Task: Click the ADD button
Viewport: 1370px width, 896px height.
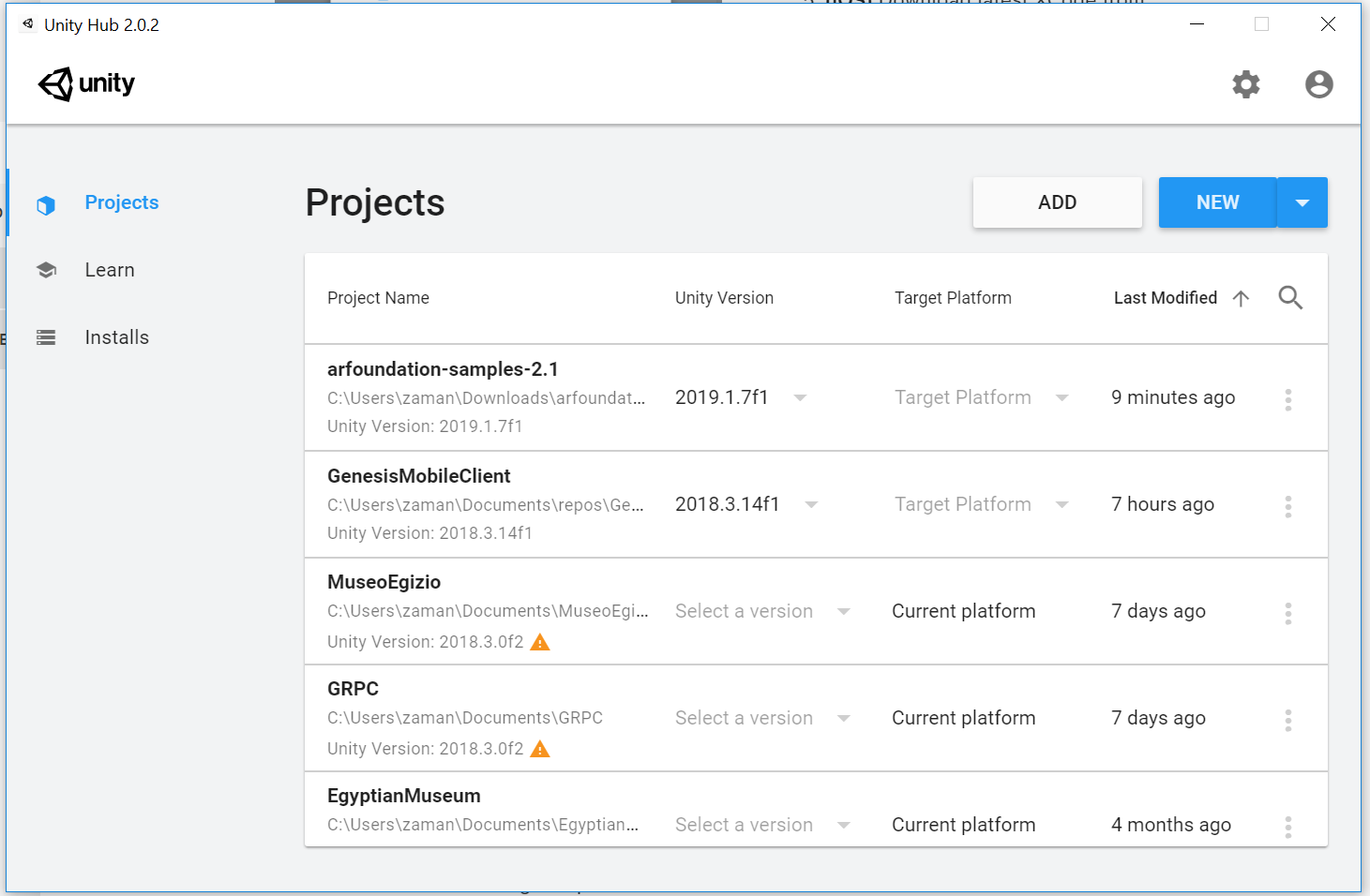Action: [1057, 202]
